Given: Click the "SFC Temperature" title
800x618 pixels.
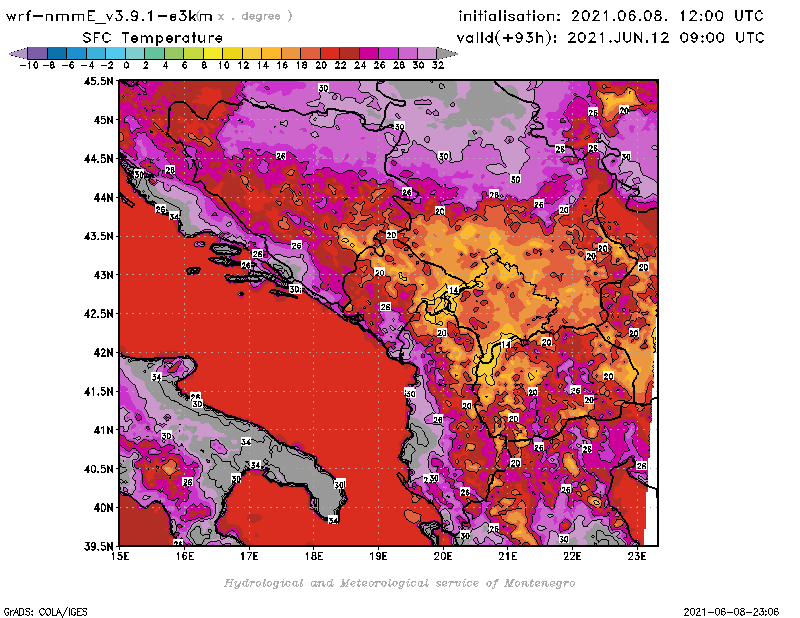Looking at the screenshot, I should point(153,38).
